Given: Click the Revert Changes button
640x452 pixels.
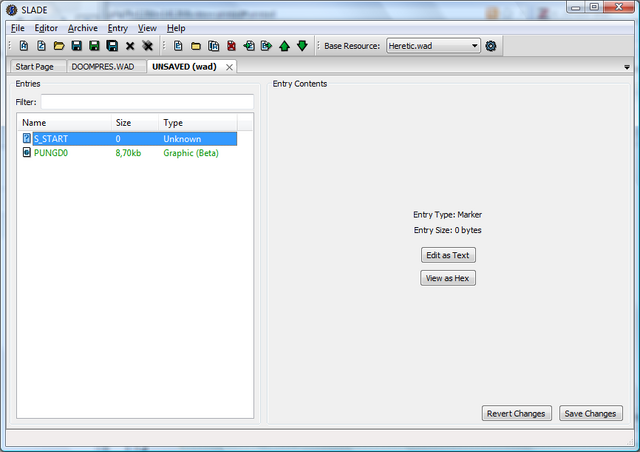Looking at the screenshot, I should [x=516, y=413].
